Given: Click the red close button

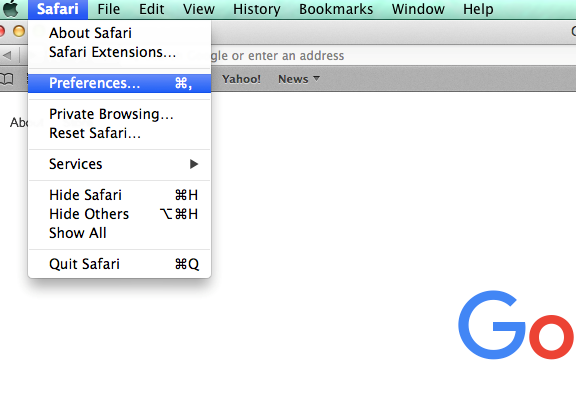Looking at the screenshot, I should 1,31.
